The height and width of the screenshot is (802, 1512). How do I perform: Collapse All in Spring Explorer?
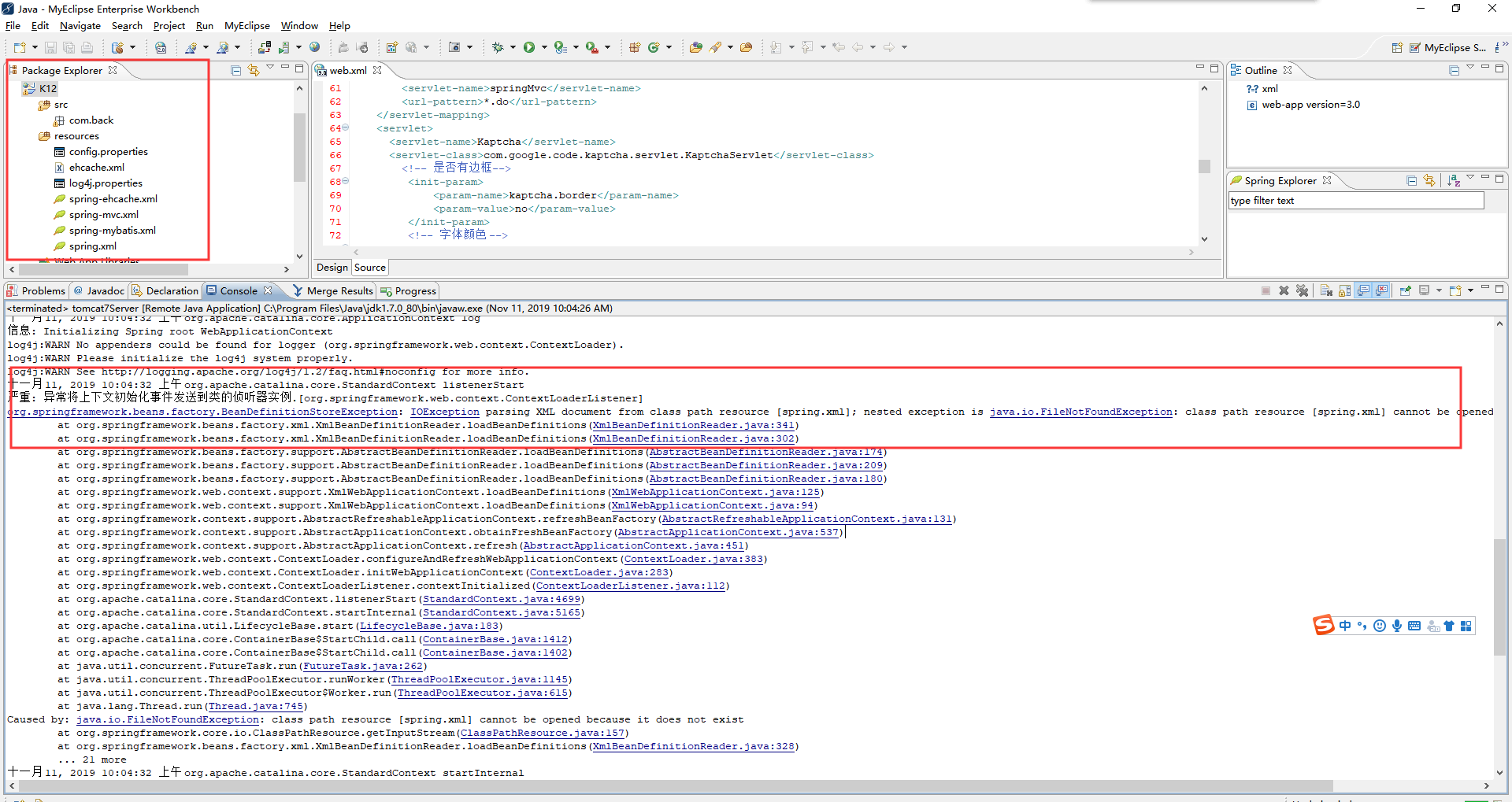pyautogui.click(x=1411, y=180)
